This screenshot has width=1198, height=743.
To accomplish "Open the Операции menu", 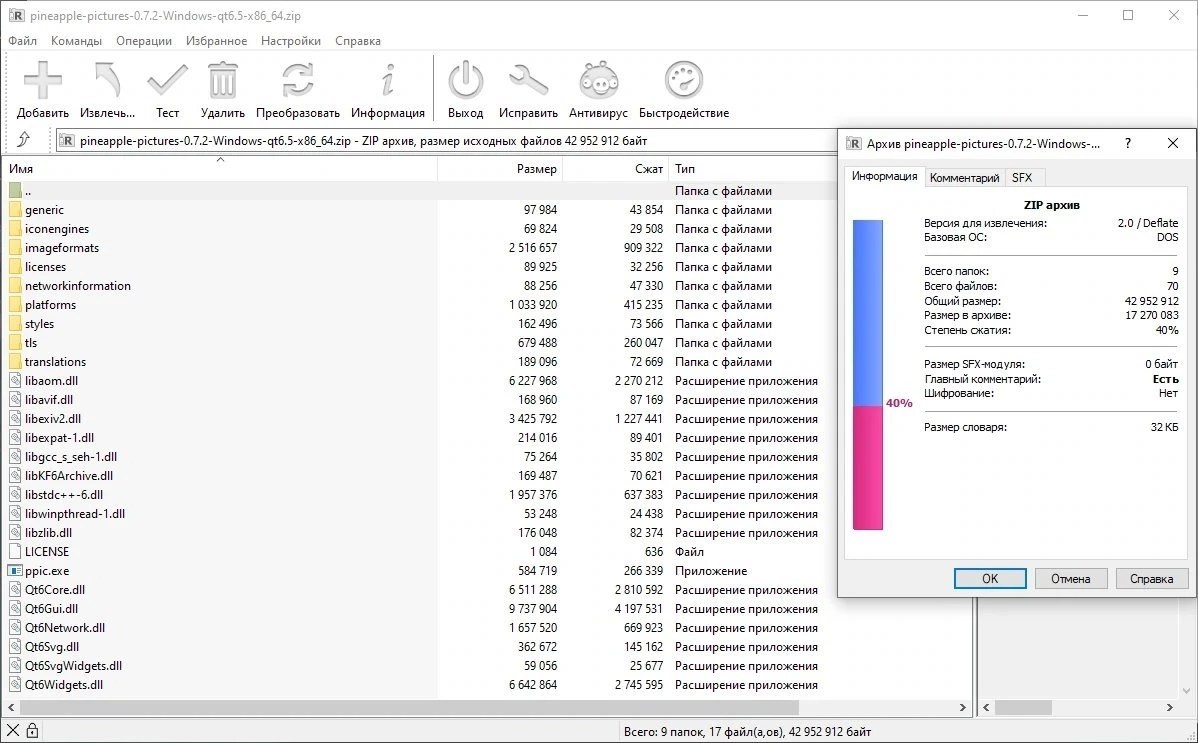I will [144, 41].
